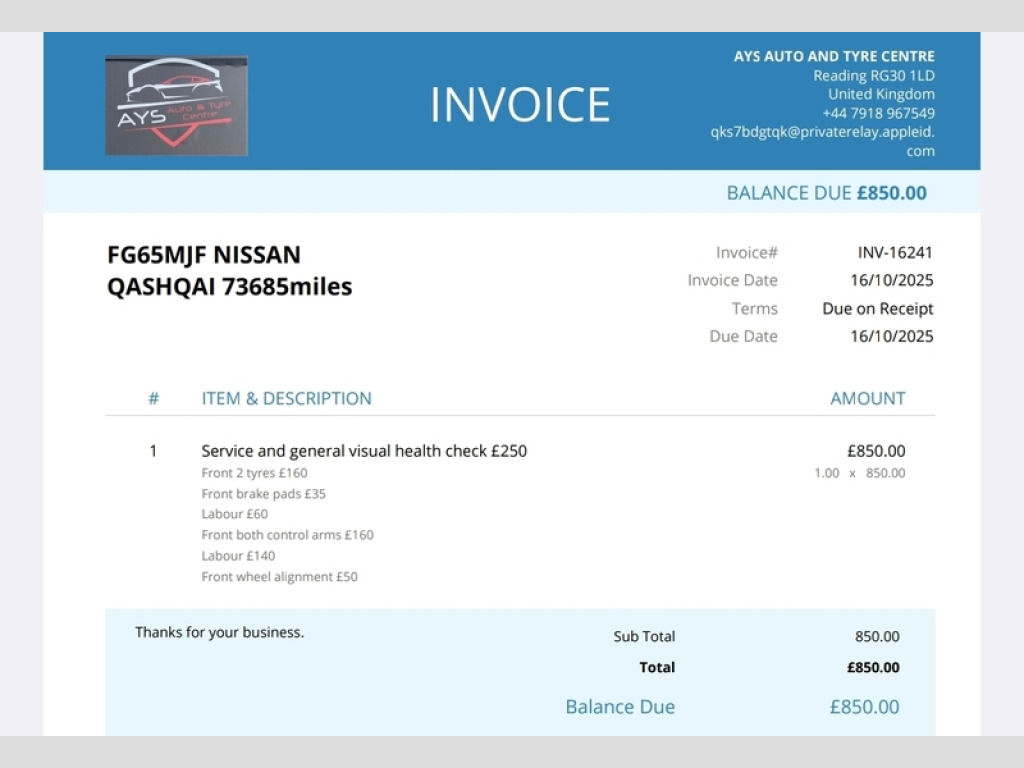
Task: Select the invoice number INV-16241
Action: [894, 253]
